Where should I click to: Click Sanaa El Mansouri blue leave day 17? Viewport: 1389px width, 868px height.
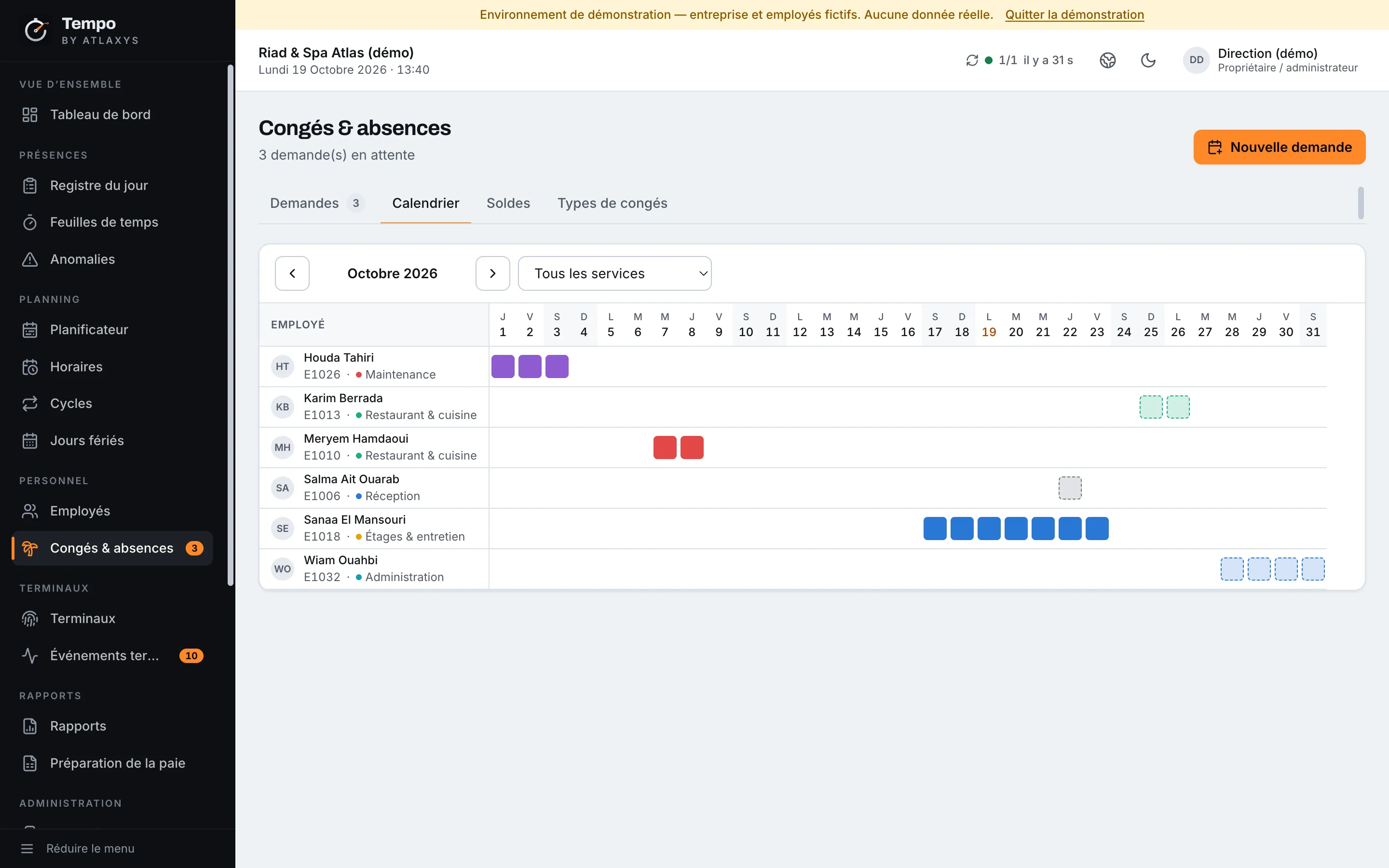[x=935, y=528]
